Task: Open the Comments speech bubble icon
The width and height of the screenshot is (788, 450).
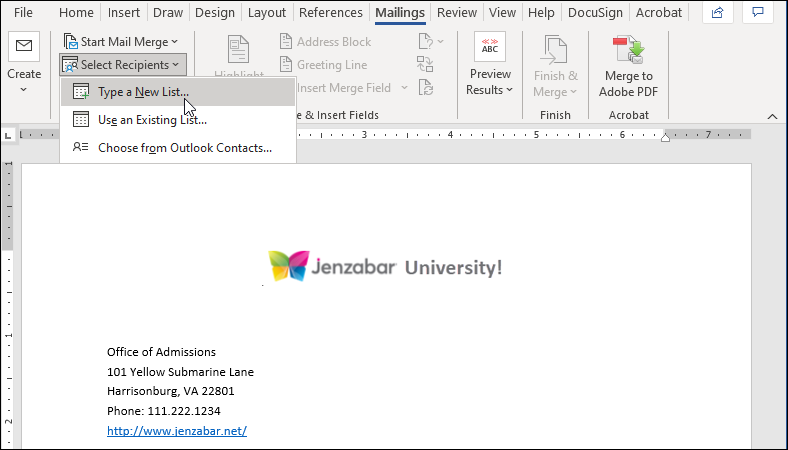Action: [760, 13]
